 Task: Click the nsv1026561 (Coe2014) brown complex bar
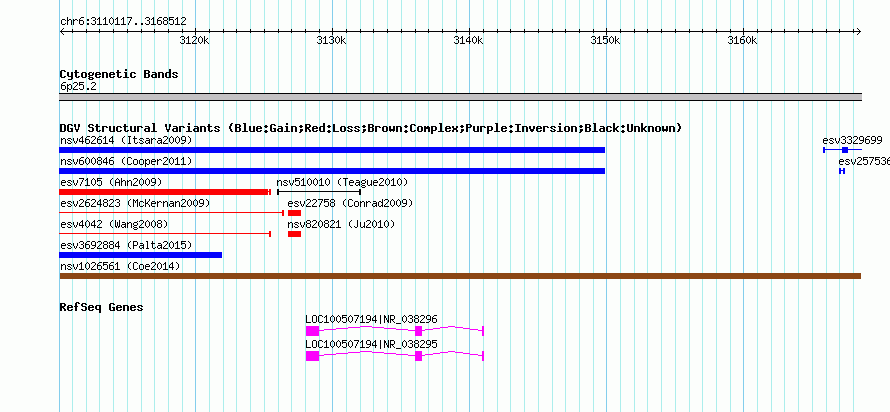tap(460, 276)
